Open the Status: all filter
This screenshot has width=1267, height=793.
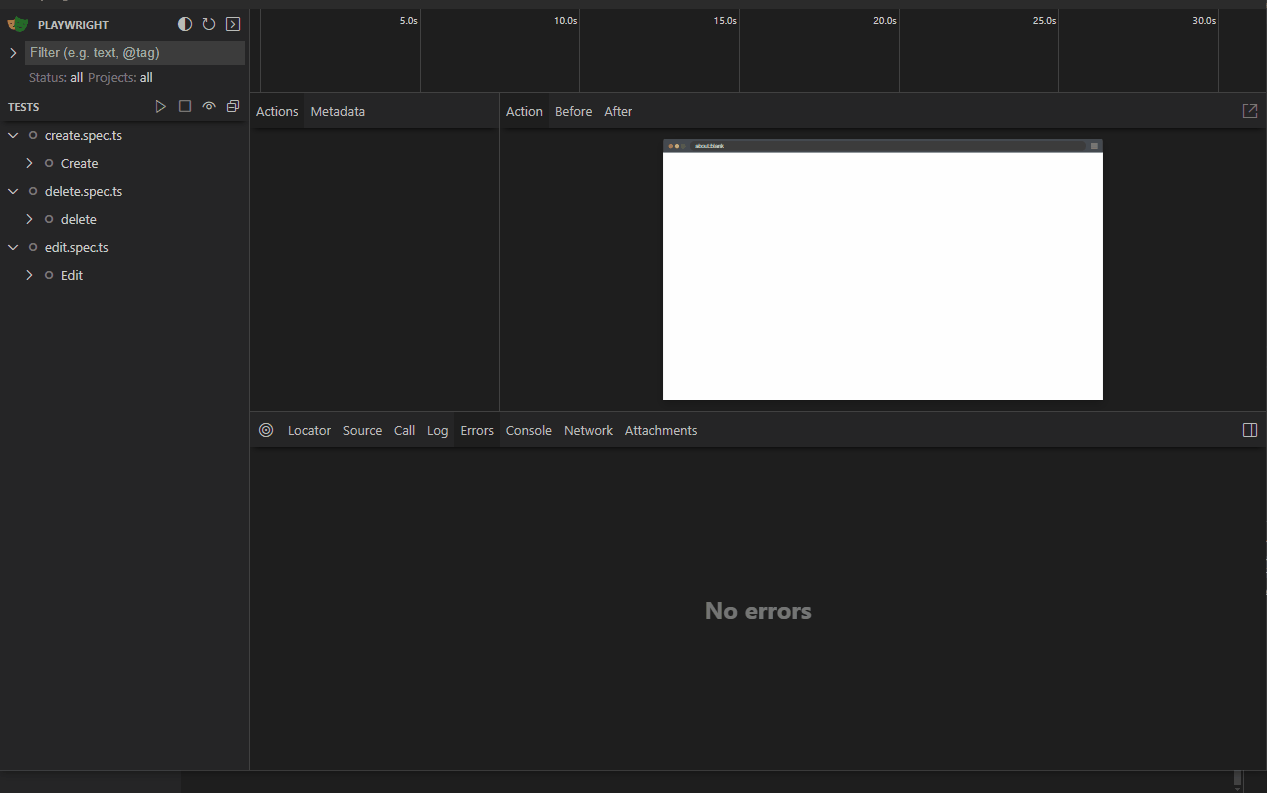(56, 78)
